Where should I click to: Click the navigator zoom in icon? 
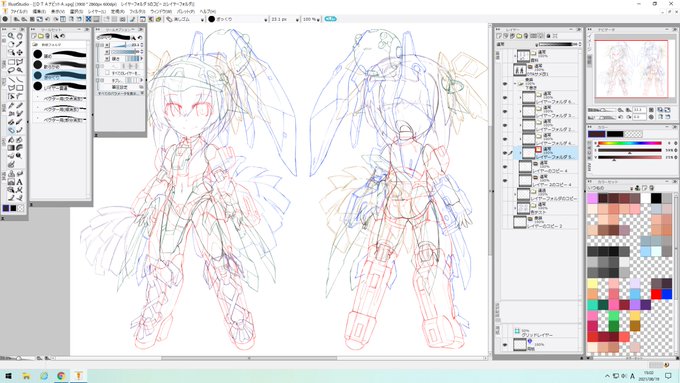click(x=628, y=110)
